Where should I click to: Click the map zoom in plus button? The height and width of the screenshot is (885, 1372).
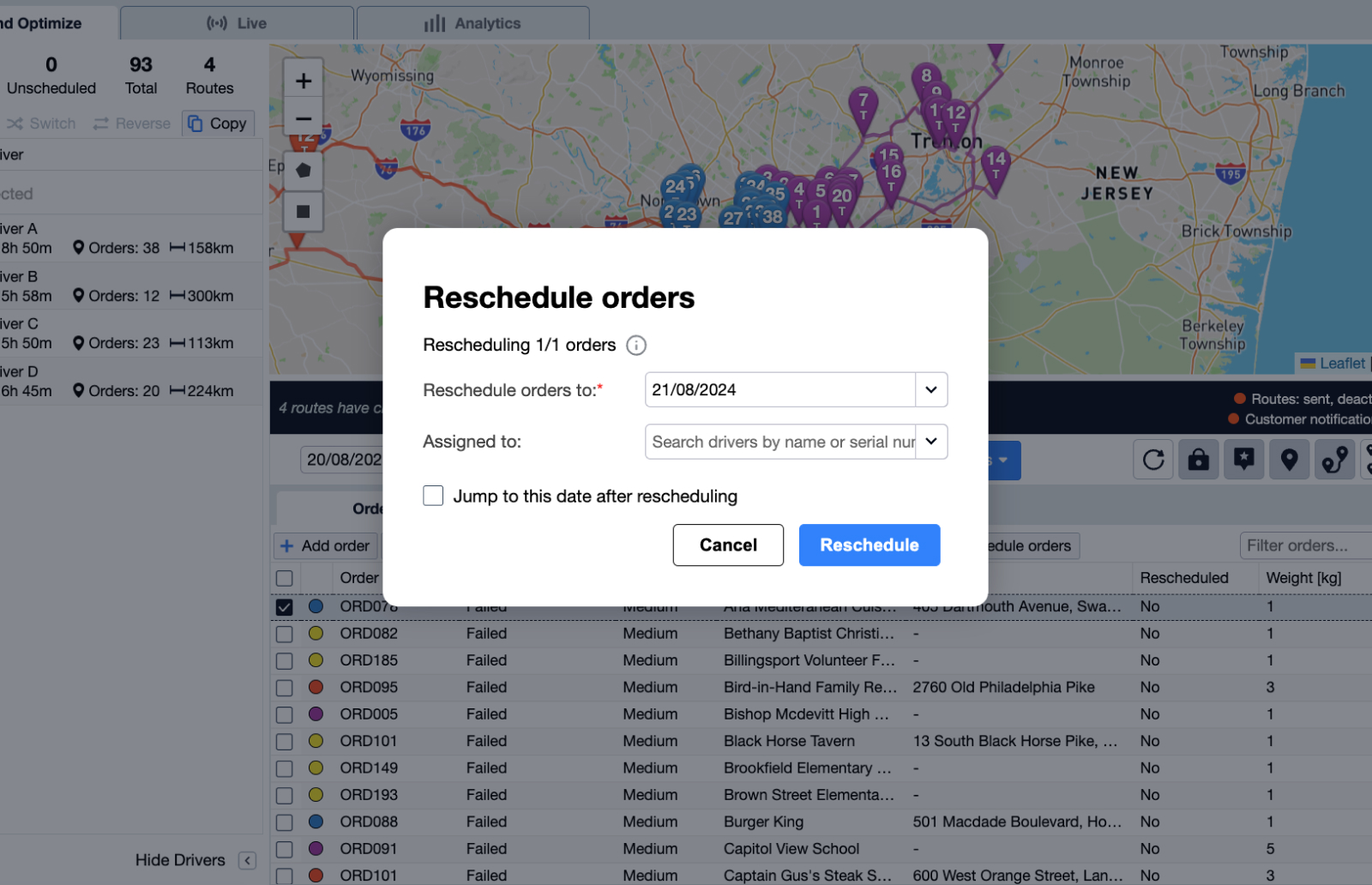[303, 81]
